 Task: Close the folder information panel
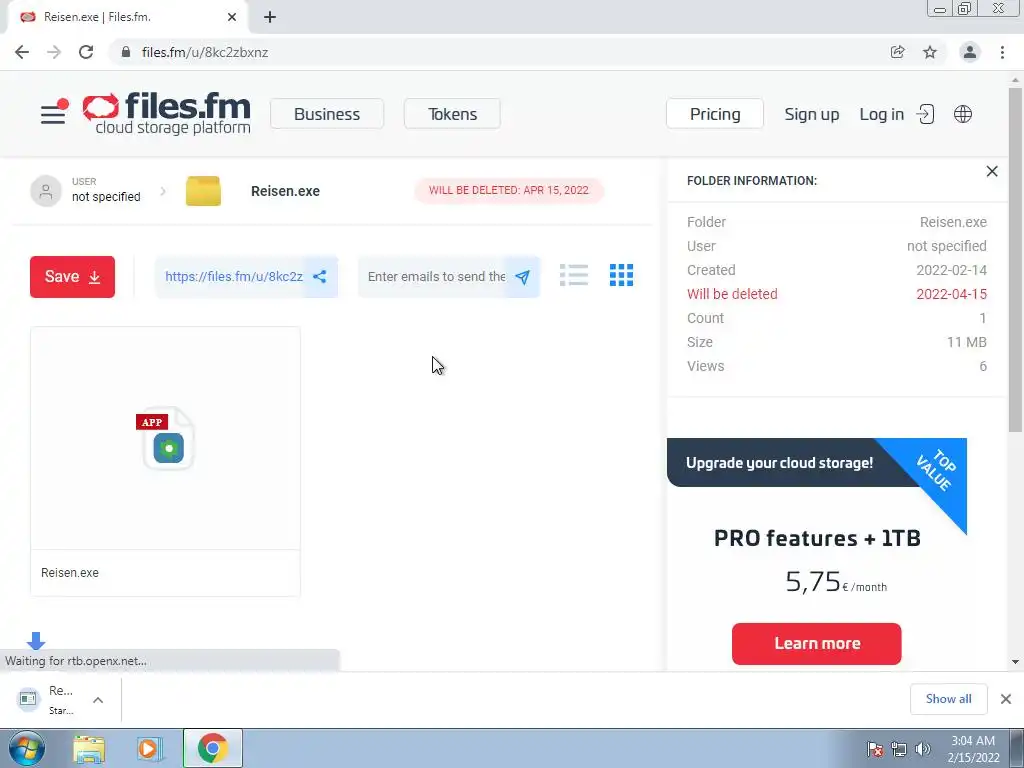(x=992, y=171)
